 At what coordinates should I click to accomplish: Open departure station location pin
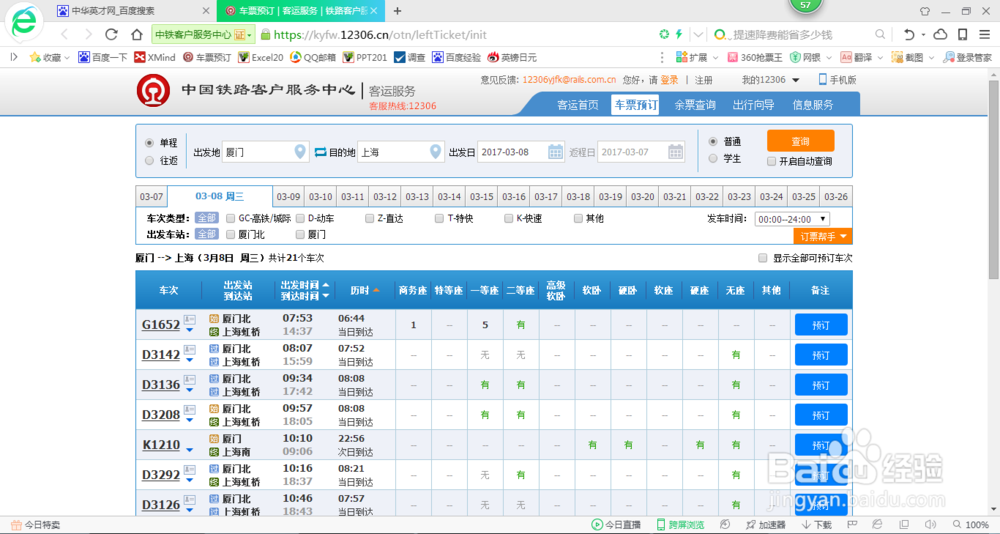pyautogui.click(x=300, y=152)
